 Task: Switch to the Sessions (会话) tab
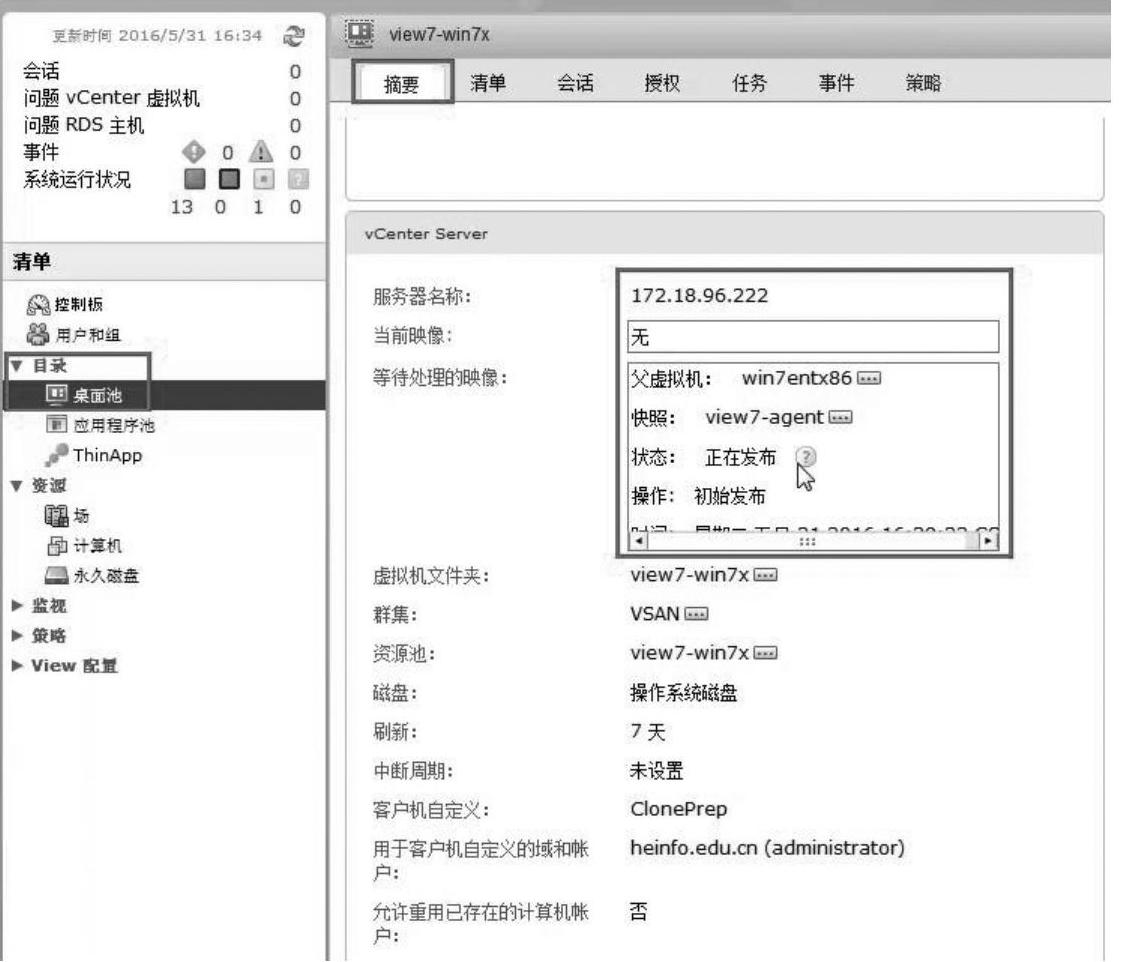(575, 83)
